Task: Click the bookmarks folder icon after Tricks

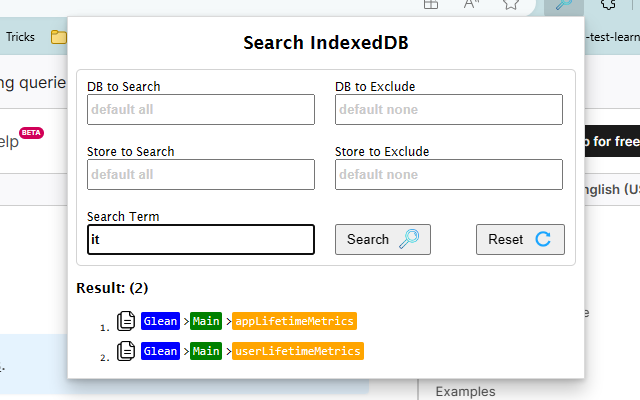Action: 59,38
